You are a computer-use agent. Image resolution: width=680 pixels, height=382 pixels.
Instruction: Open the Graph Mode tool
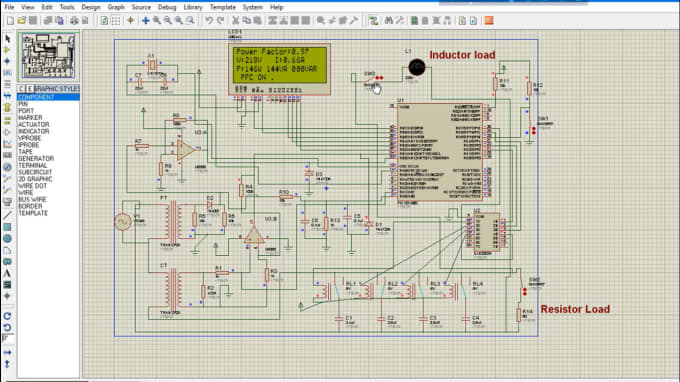7,144
